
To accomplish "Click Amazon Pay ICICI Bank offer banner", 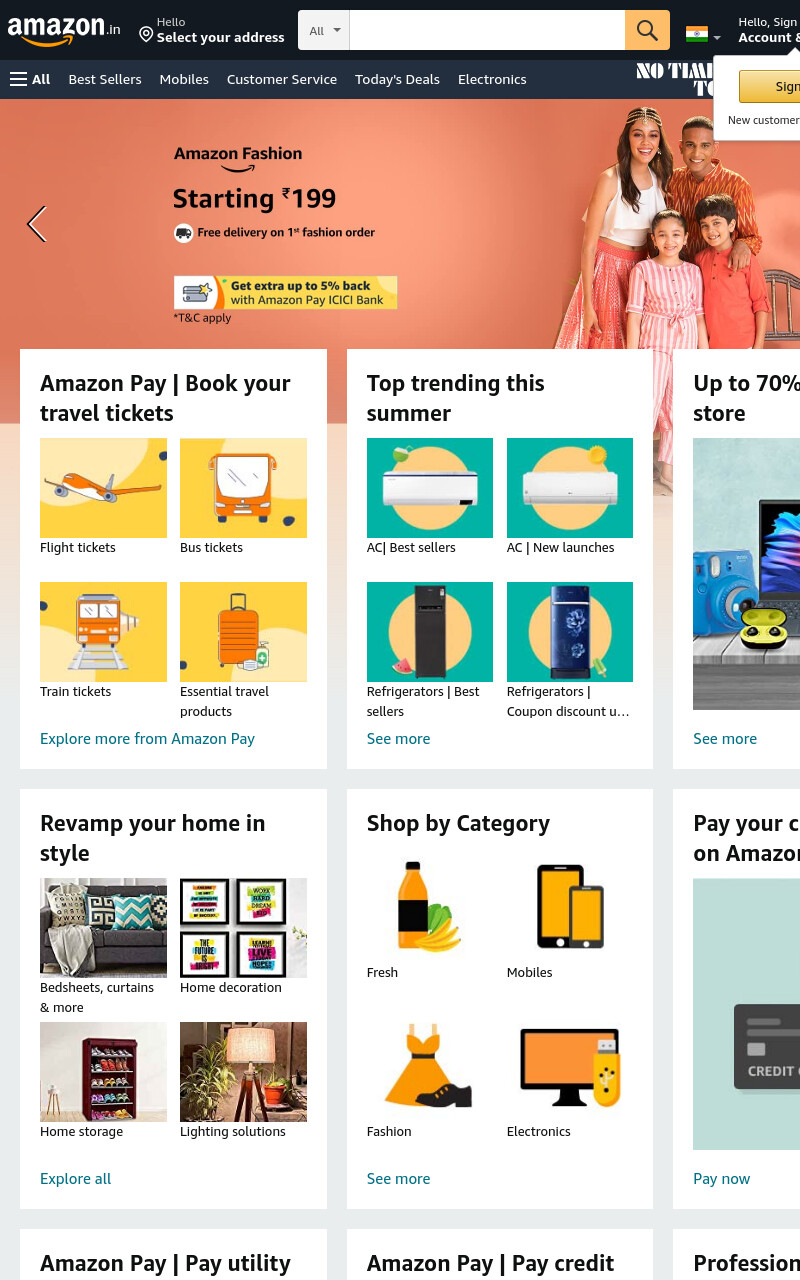I will 285,293.
